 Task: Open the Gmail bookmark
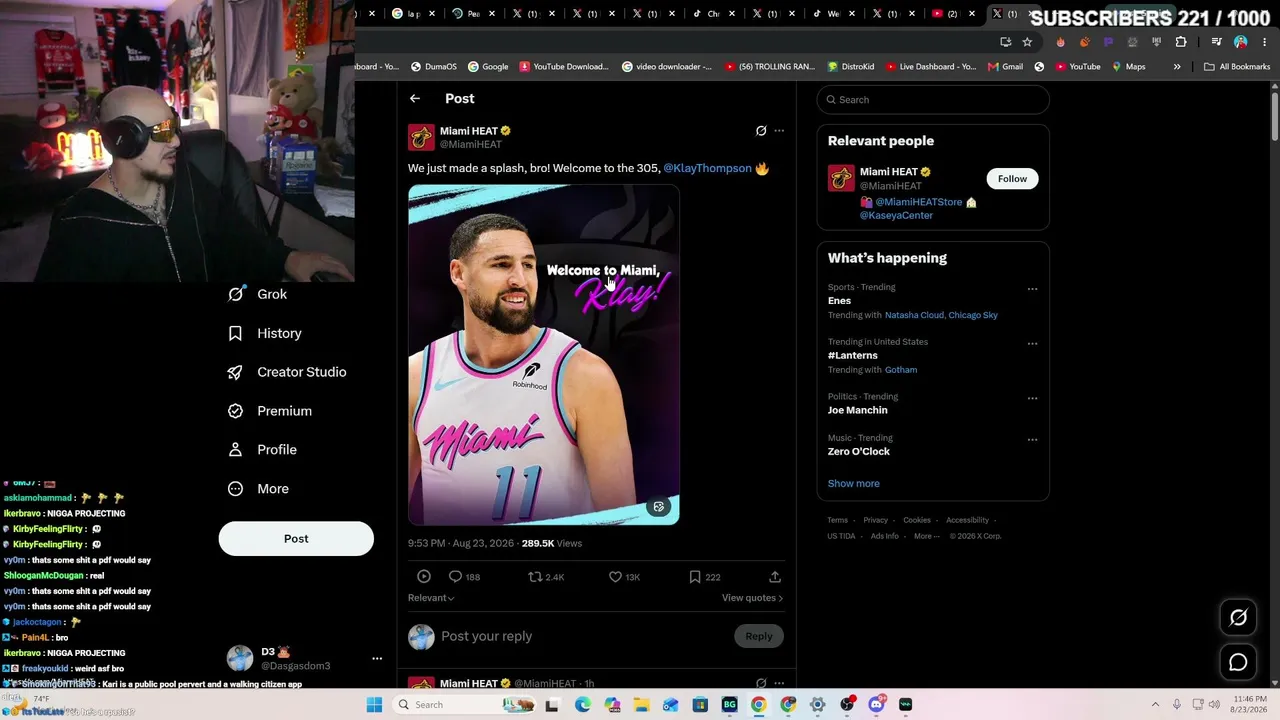point(1005,67)
